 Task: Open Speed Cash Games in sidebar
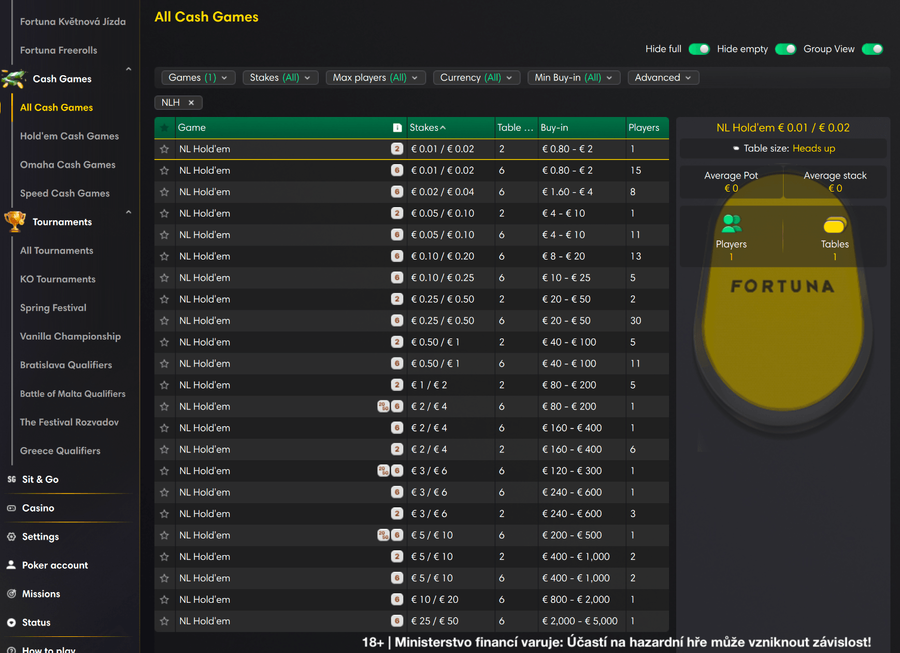pyautogui.click(x=65, y=193)
